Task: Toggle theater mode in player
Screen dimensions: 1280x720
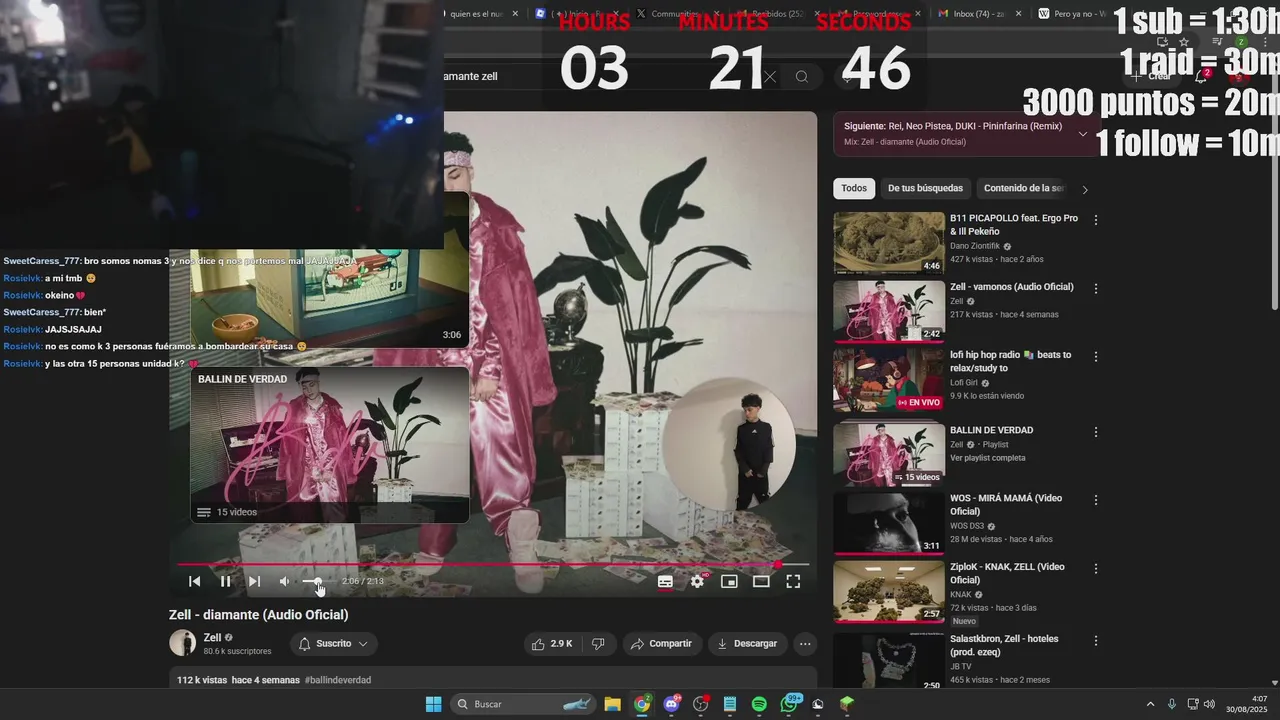Action: (761, 581)
